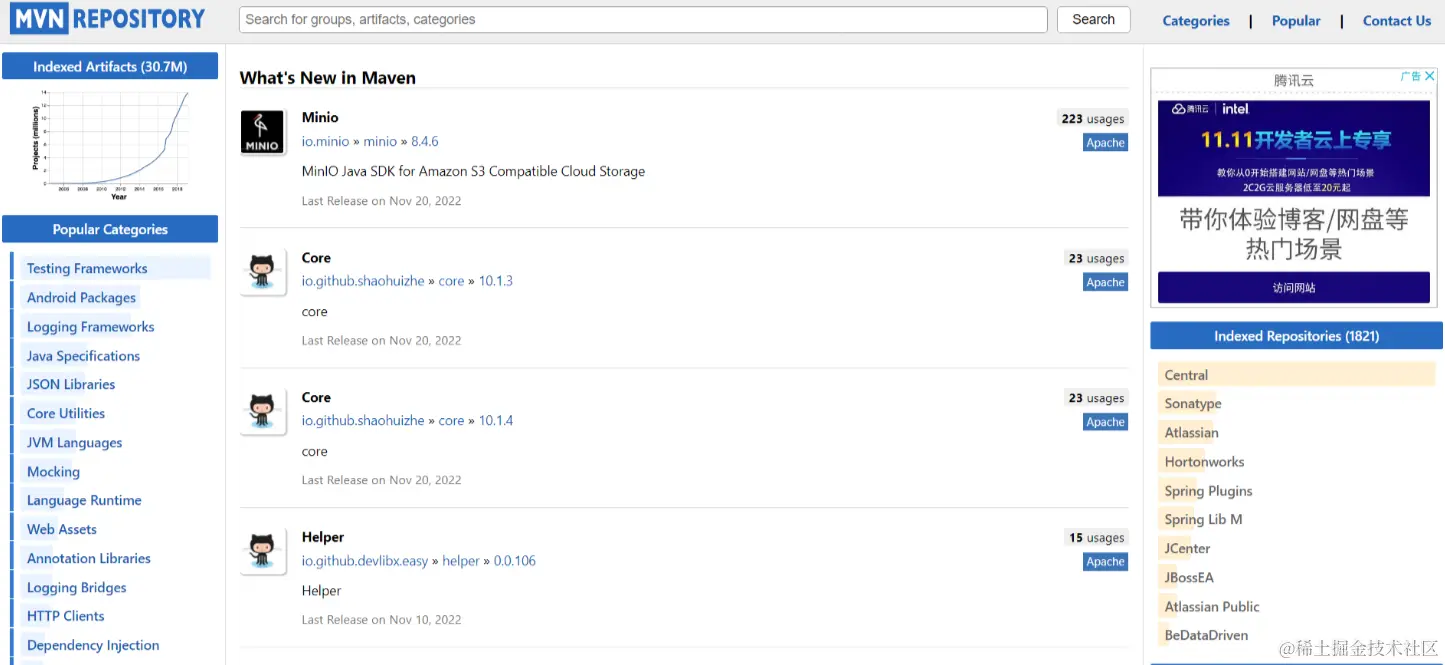
Task: Open io.github.devlibx.easy group link
Action: [x=365, y=561]
